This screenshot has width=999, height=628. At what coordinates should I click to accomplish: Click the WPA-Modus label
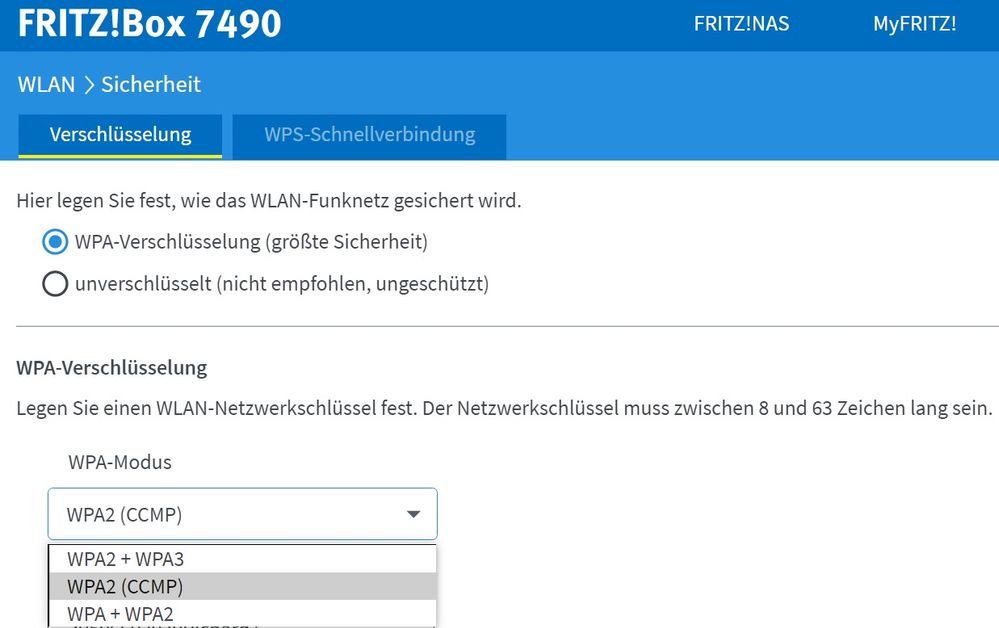(120, 462)
